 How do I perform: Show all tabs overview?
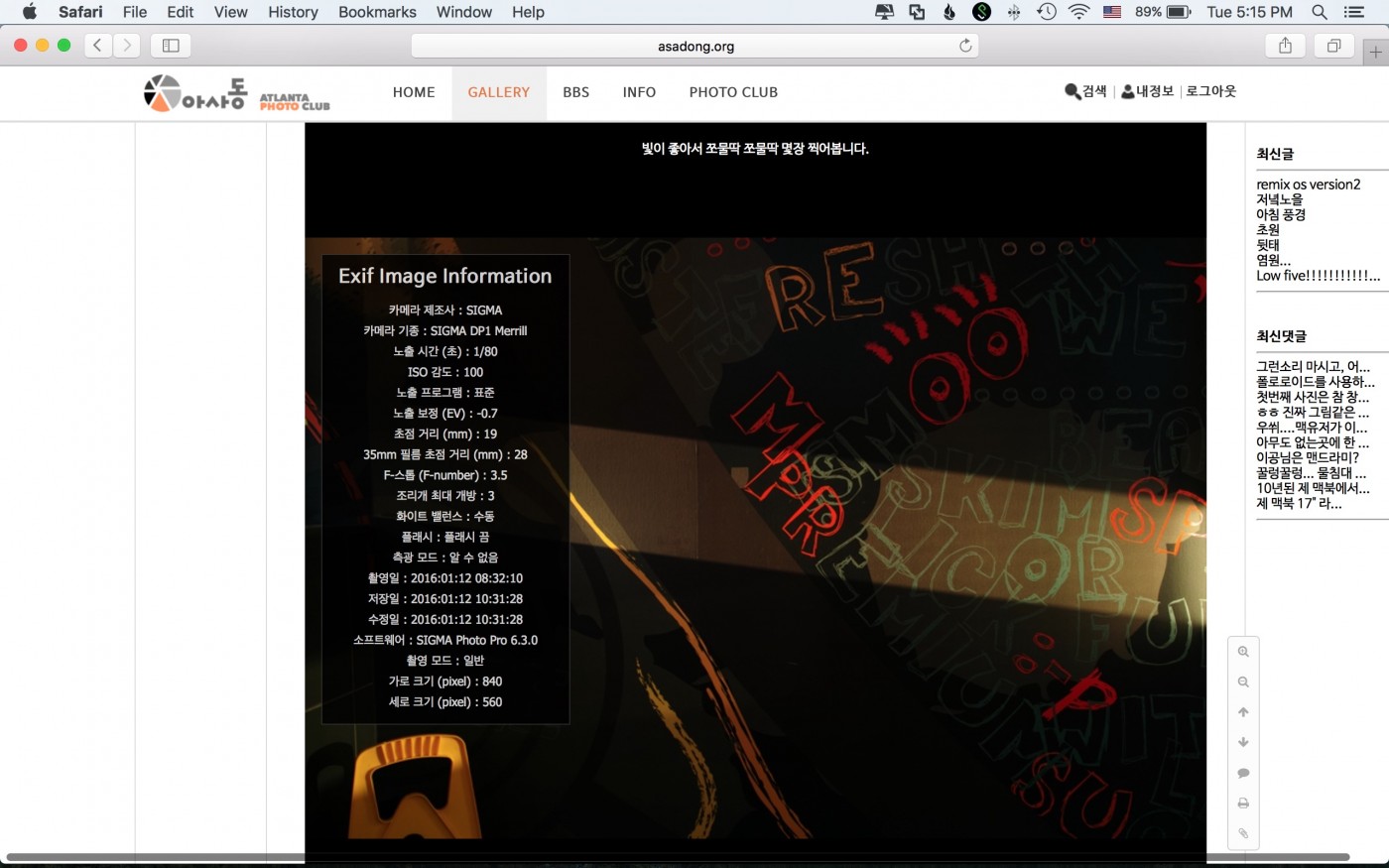1333,46
